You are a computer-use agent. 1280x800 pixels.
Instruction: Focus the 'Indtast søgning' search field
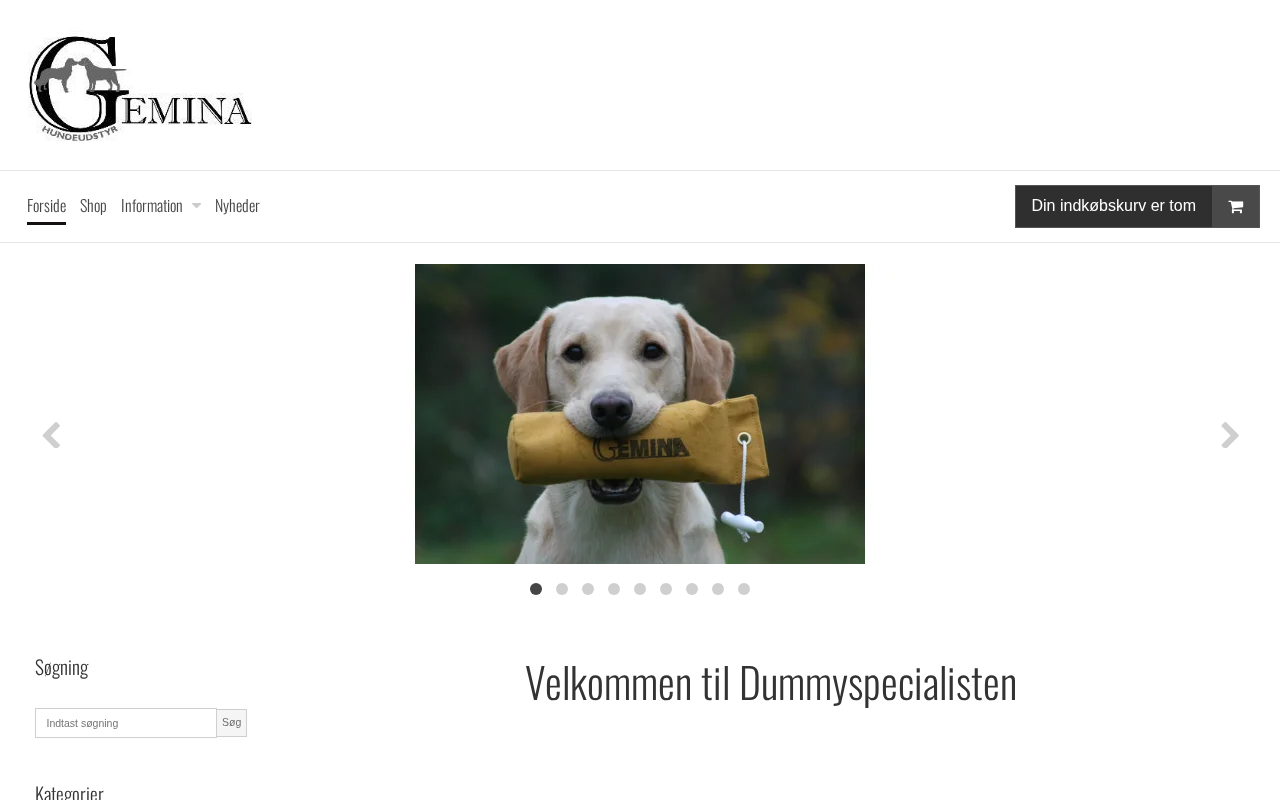coord(126,723)
